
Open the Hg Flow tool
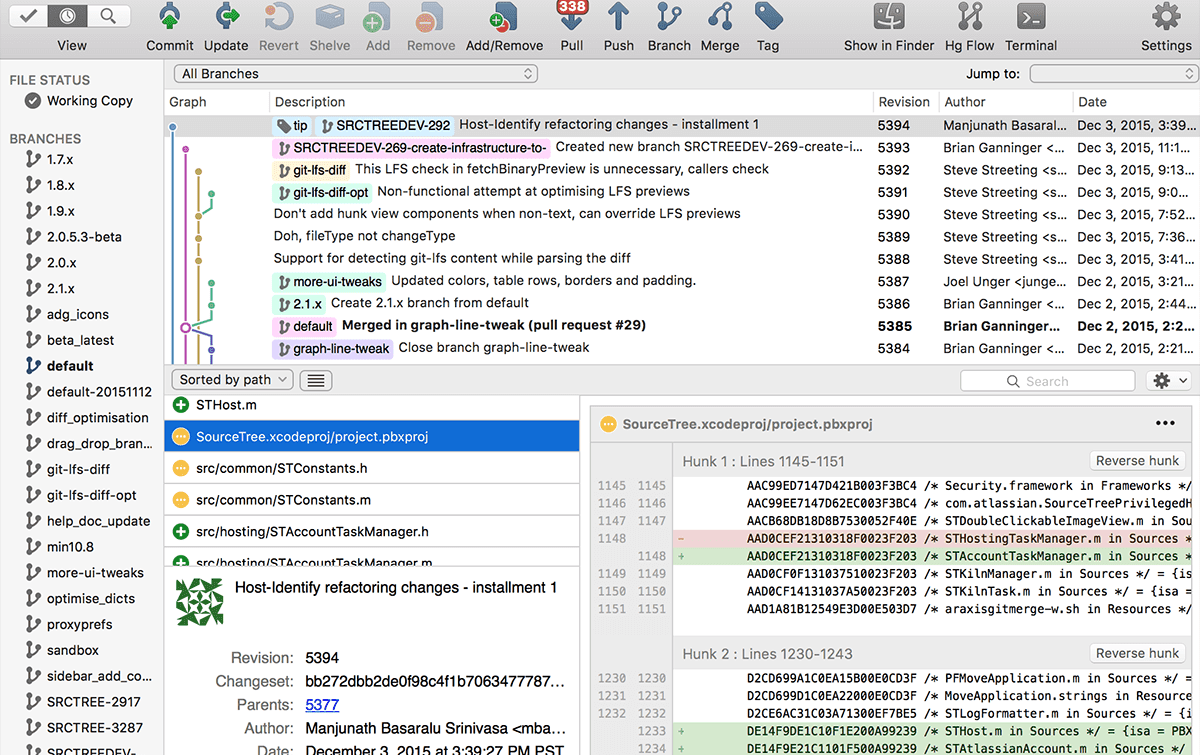[x=969, y=17]
